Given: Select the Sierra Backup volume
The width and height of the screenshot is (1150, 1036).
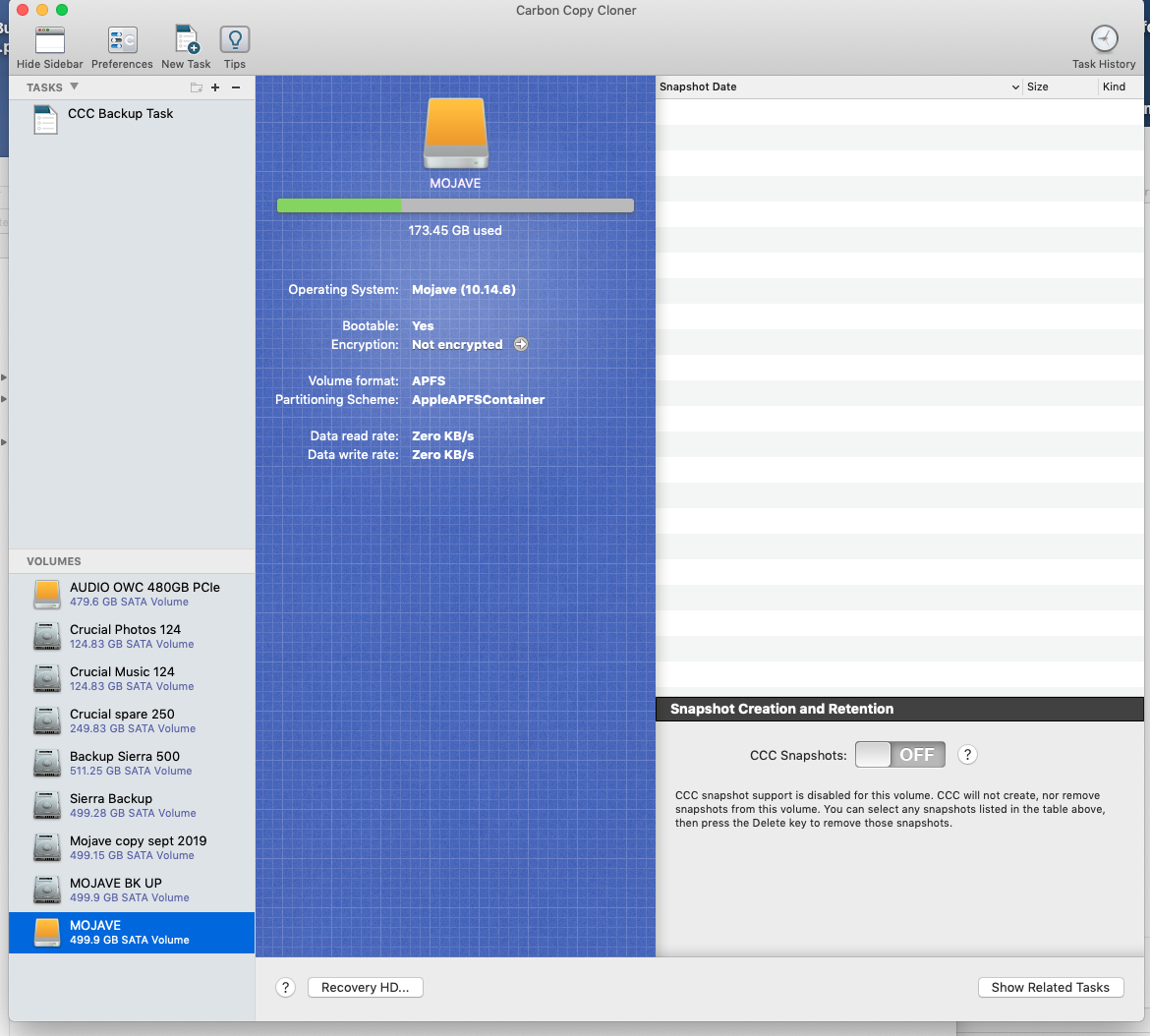Looking at the screenshot, I should coord(132,806).
